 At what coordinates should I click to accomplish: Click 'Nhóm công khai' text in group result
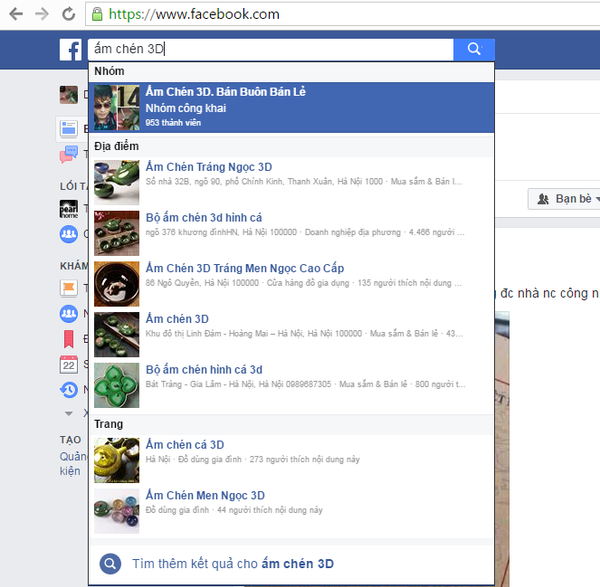(186, 108)
